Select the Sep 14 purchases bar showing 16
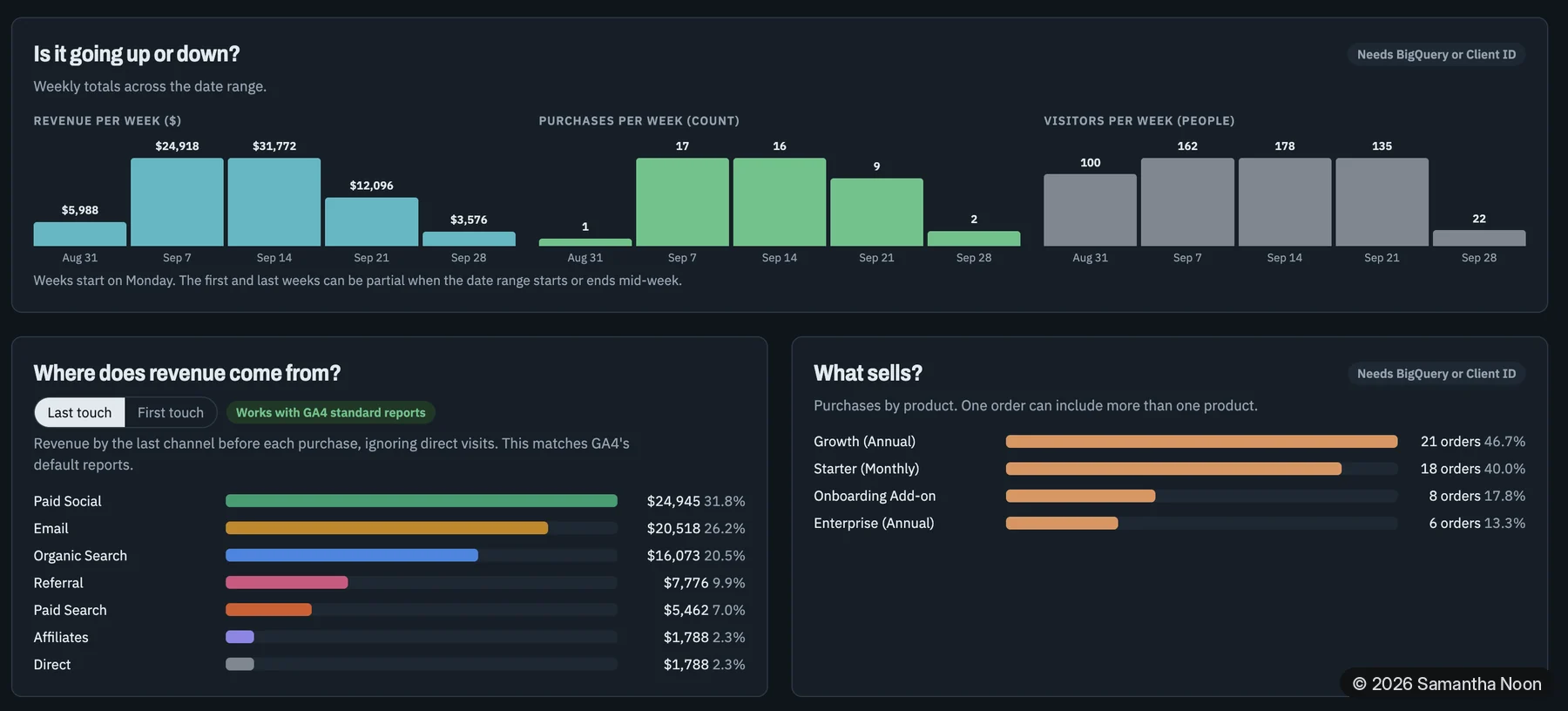The height and width of the screenshot is (711, 1568). 780,202
